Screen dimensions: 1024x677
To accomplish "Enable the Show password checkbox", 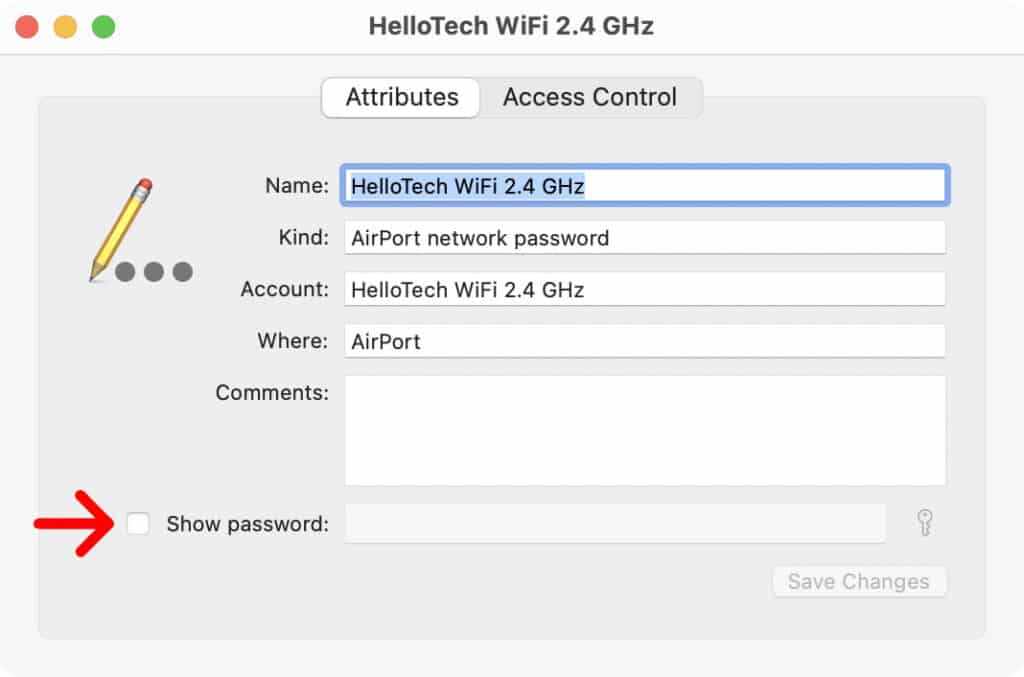I will (x=136, y=522).
